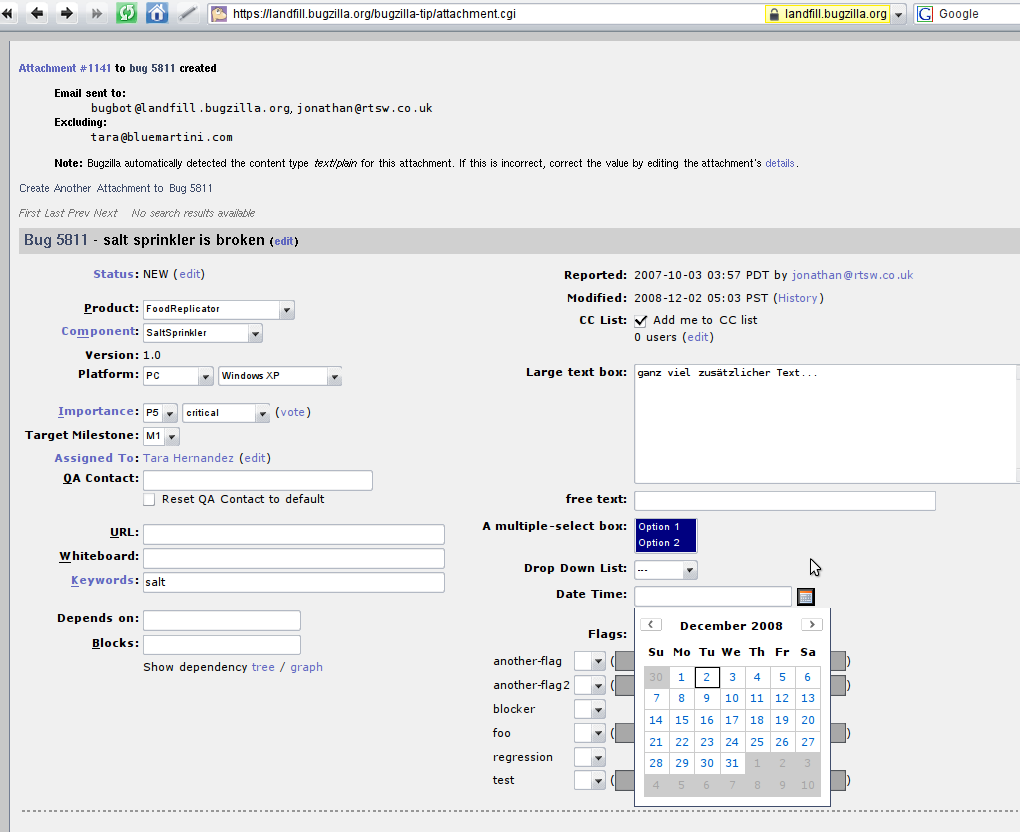The image size is (1020, 832).
Task: Click the green Reload page icon
Action: tap(126, 13)
